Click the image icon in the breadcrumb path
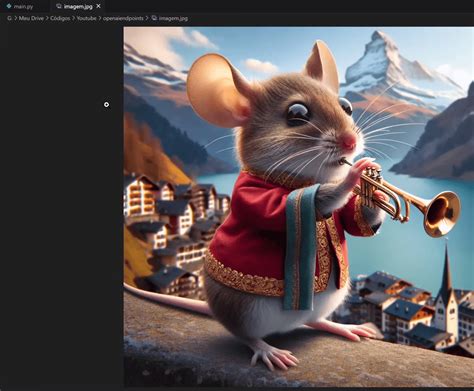This screenshot has width=474, height=391. (154, 18)
